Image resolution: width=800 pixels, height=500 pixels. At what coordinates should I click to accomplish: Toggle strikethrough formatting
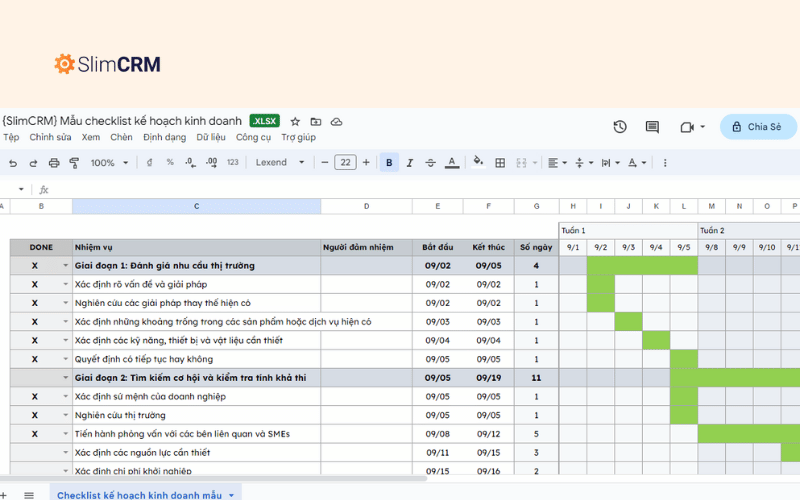[430, 163]
